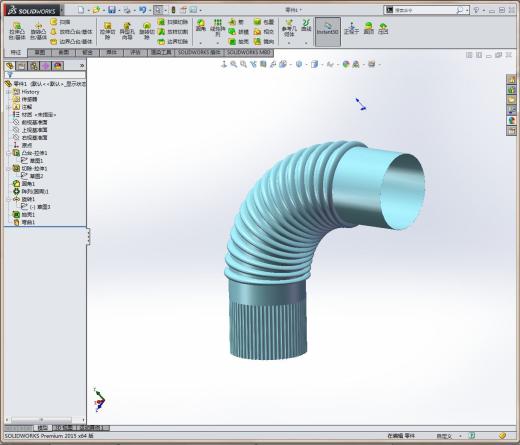520x445 pixels.
Task: Select the Revolved Boss/Base tool
Action: pyautogui.click(x=38, y=31)
